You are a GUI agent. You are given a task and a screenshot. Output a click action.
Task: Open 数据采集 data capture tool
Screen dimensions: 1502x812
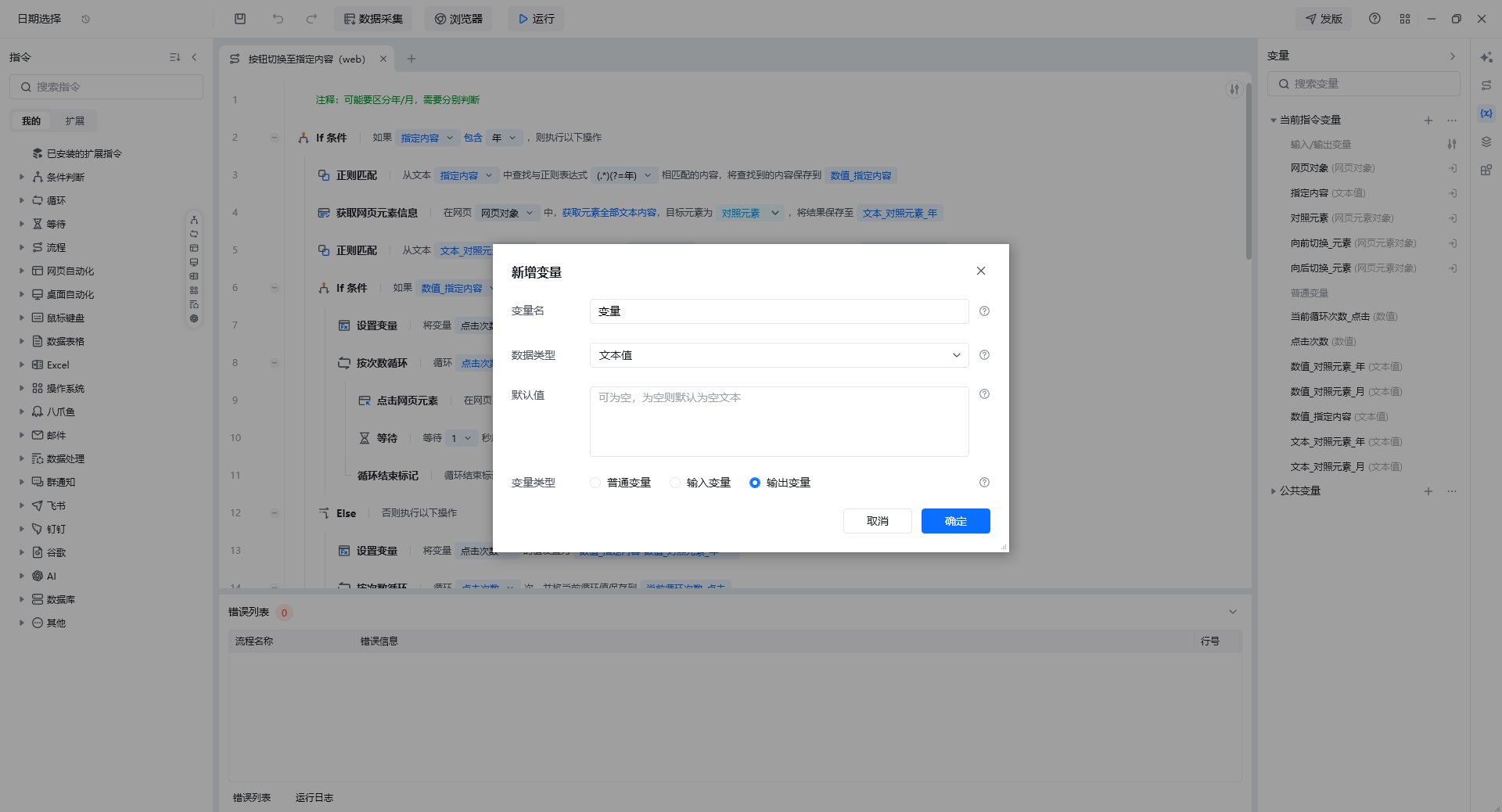373,19
